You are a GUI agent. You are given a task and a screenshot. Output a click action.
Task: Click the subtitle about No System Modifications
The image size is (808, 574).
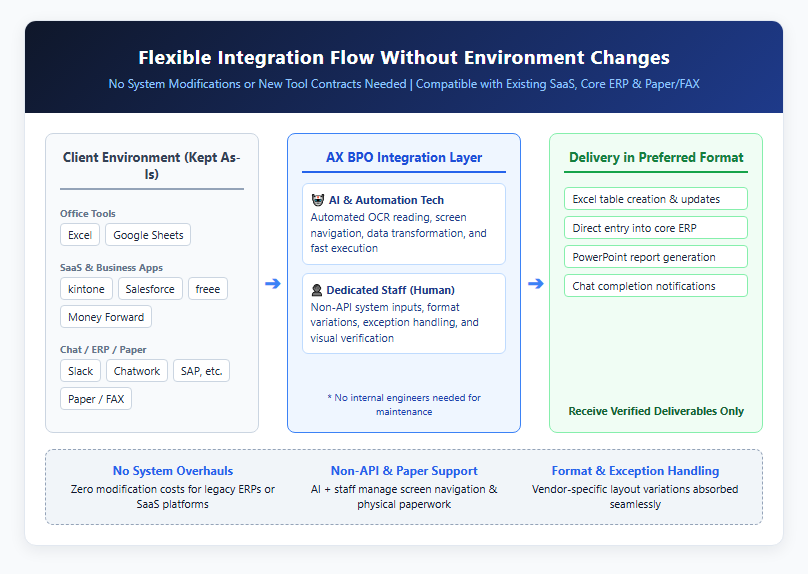click(x=404, y=84)
